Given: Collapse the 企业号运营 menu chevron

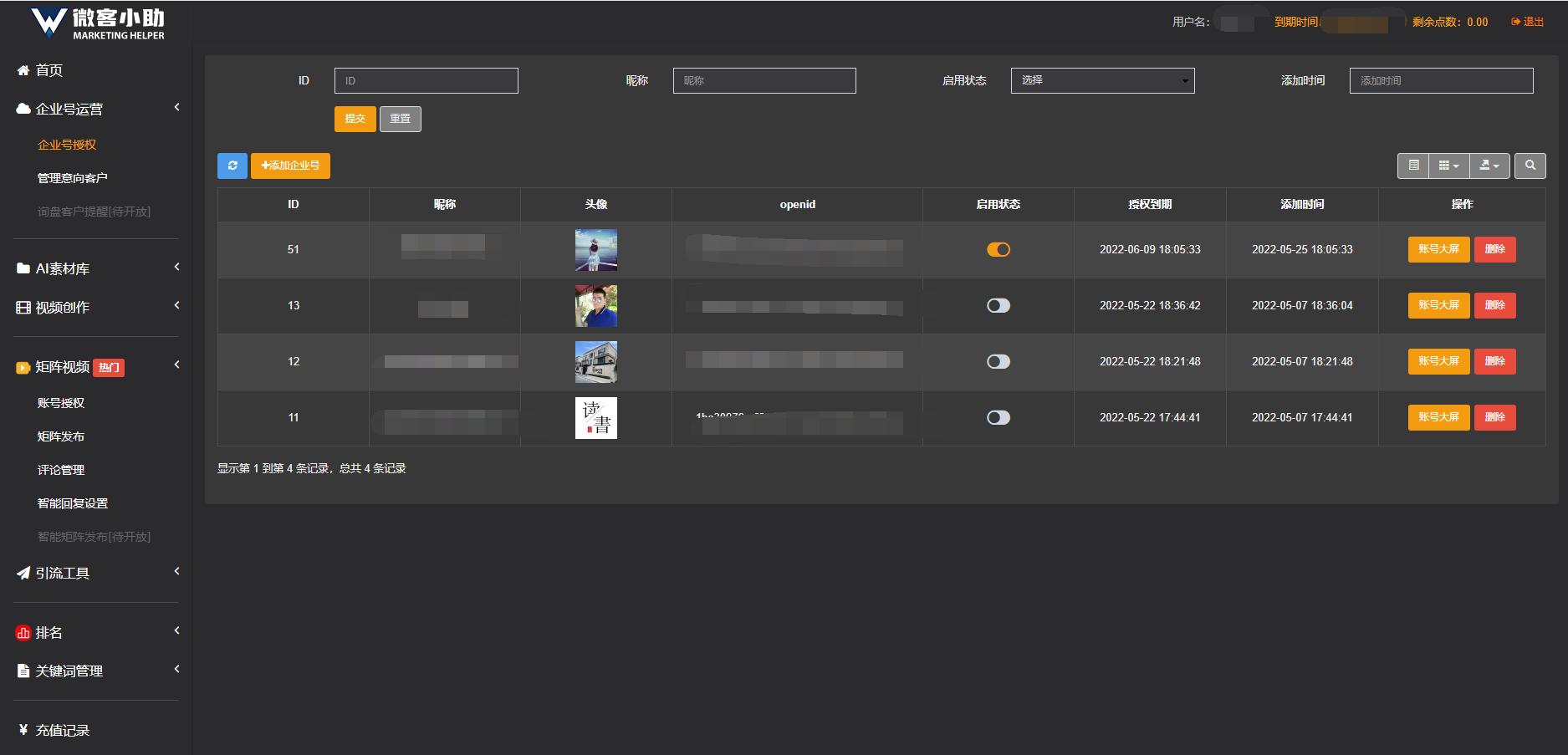Looking at the screenshot, I should (176, 107).
